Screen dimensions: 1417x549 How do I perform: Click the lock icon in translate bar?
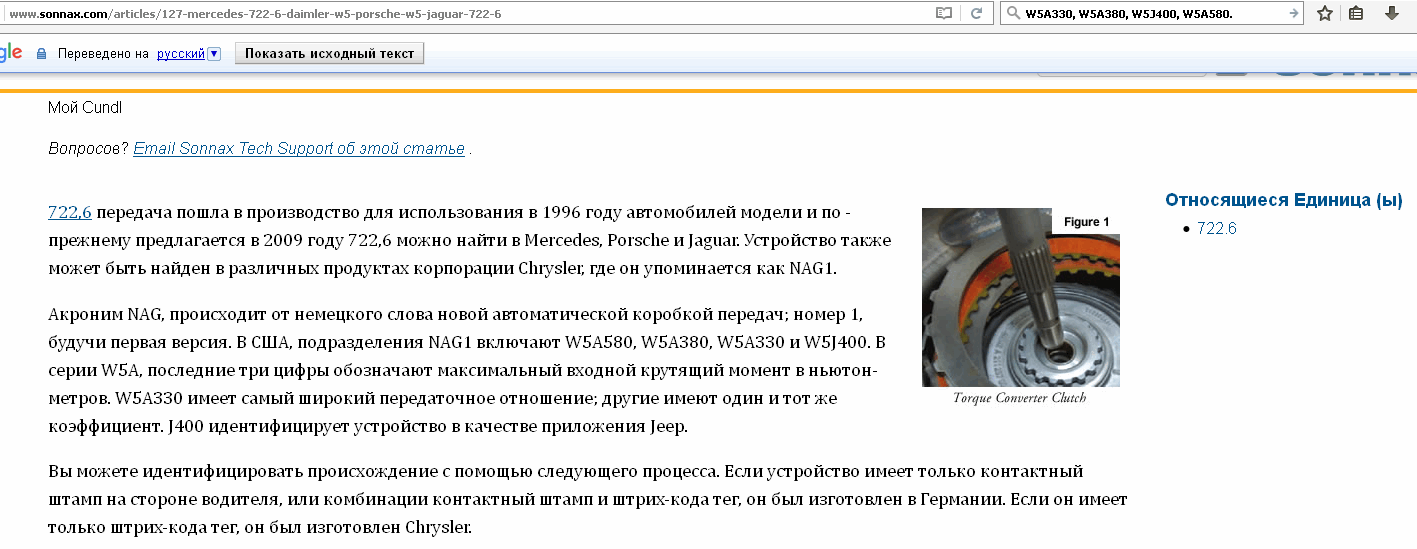[x=42, y=53]
